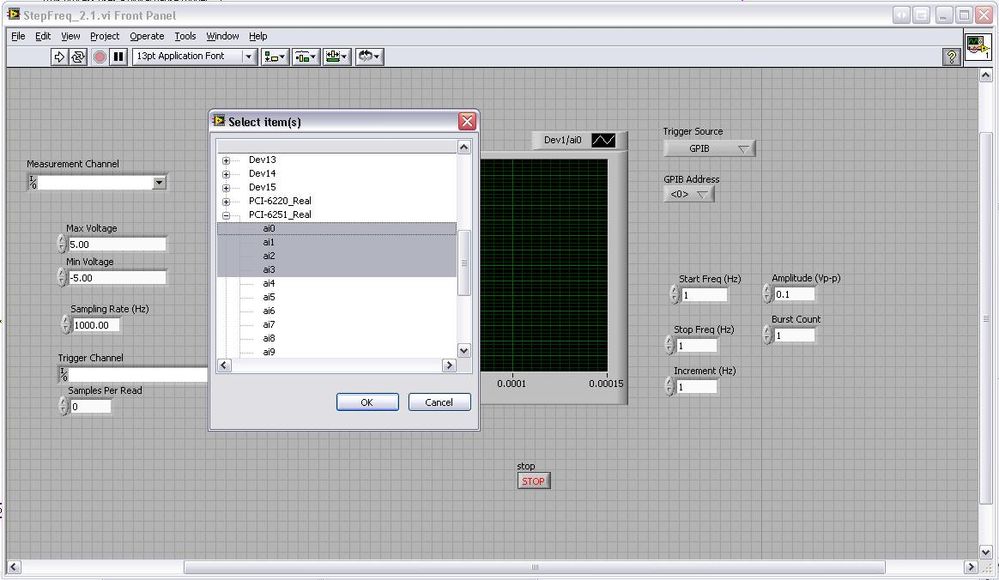Open the 13pt Application Font dropdown
Image resolution: width=999 pixels, height=580 pixels.
(x=195, y=57)
